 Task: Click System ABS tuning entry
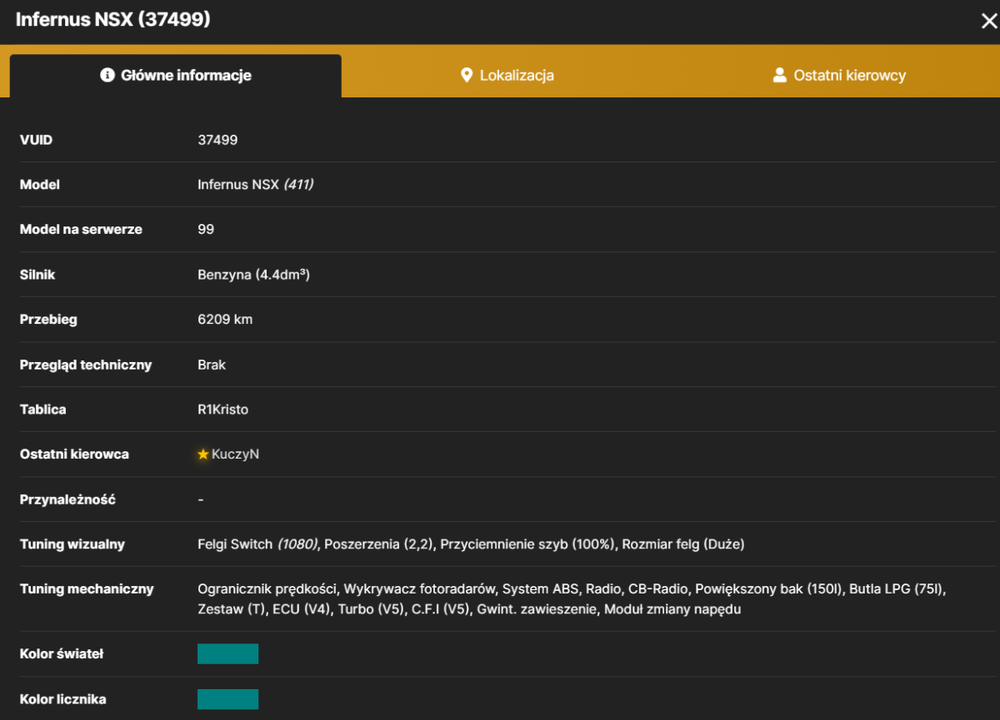pos(540,589)
